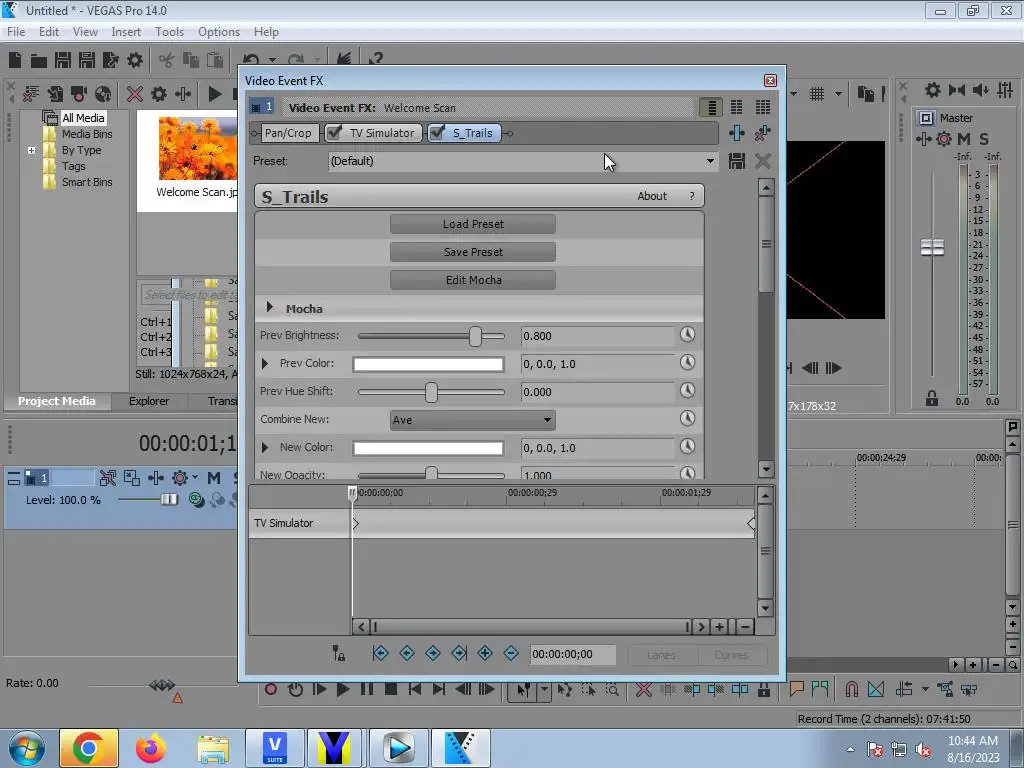This screenshot has width=1024, height=768.
Task: Toggle the track Mute button M
Action: pos(214,478)
